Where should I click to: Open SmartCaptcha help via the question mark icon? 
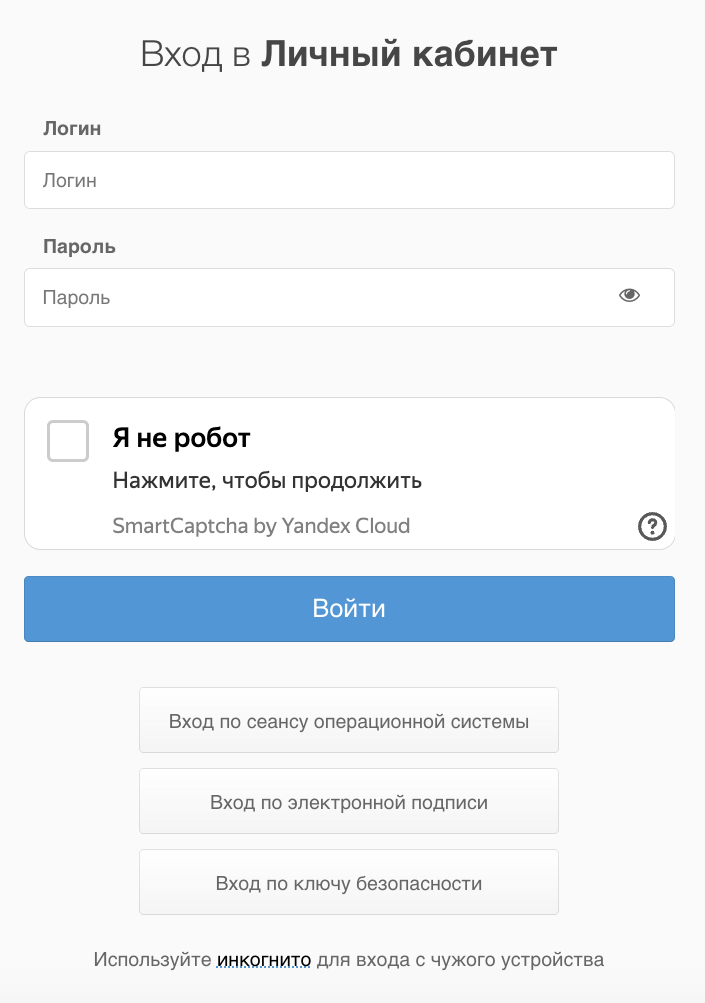click(654, 525)
